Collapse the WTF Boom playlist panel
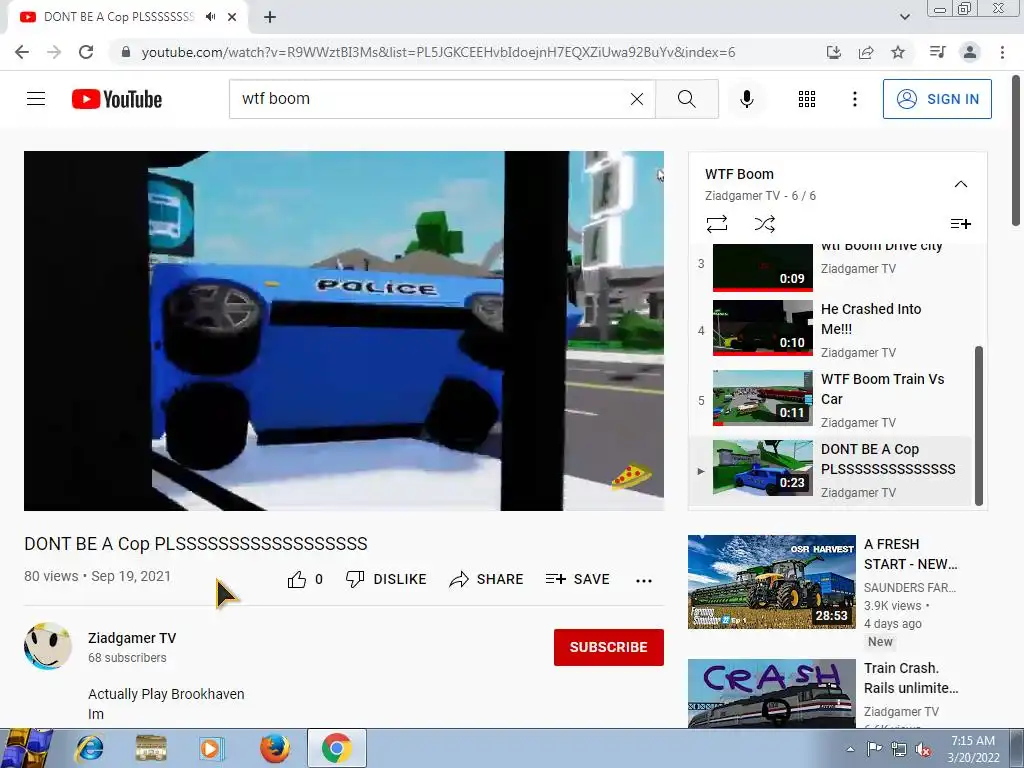 coord(961,184)
